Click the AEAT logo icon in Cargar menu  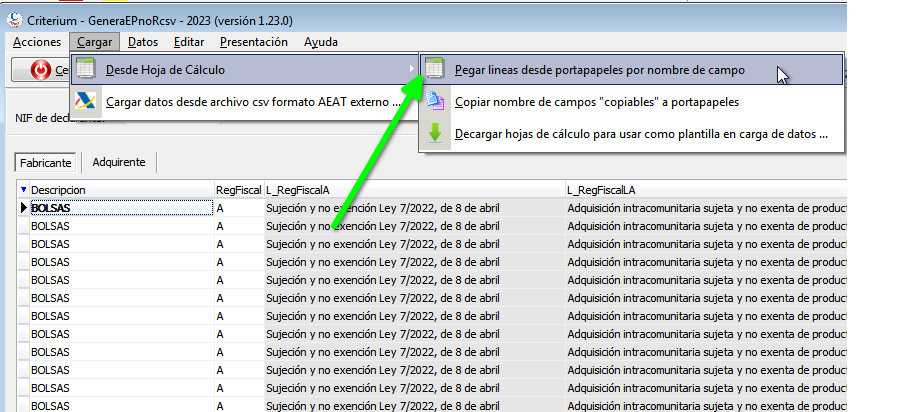(x=86, y=102)
